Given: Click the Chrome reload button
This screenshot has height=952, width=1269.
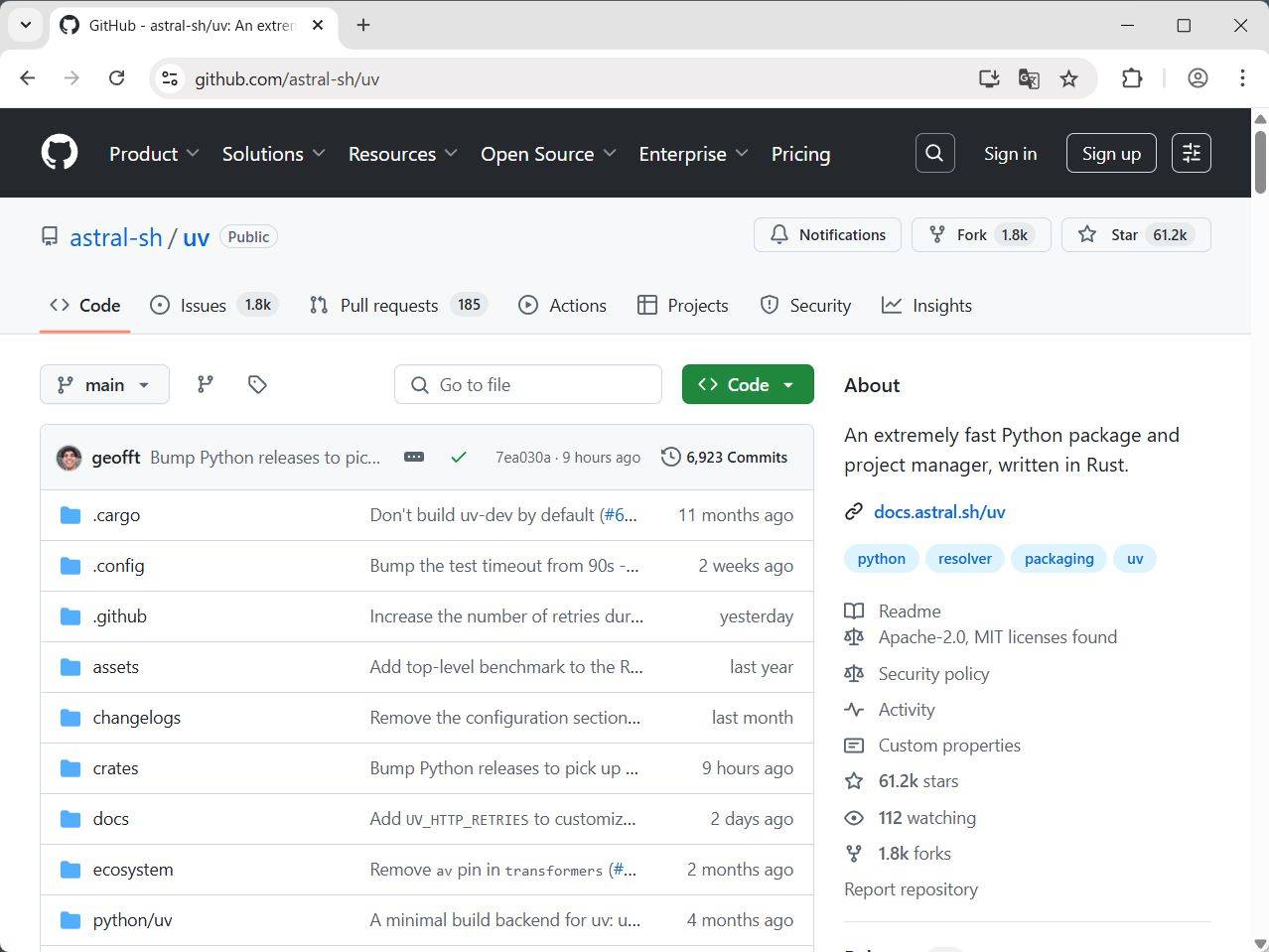Looking at the screenshot, I should point(116,78).
